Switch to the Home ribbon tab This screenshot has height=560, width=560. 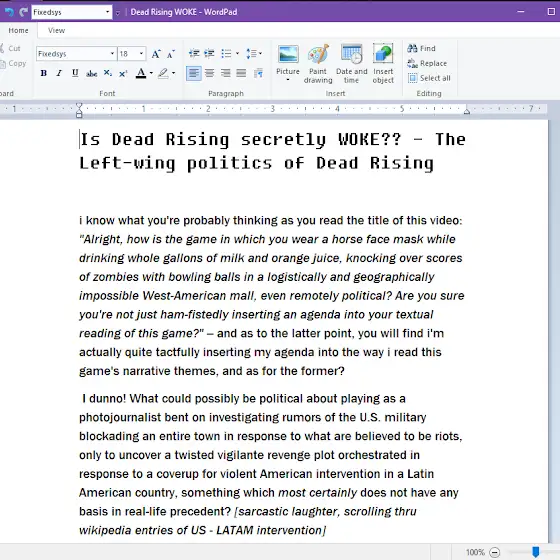[18, 31]
